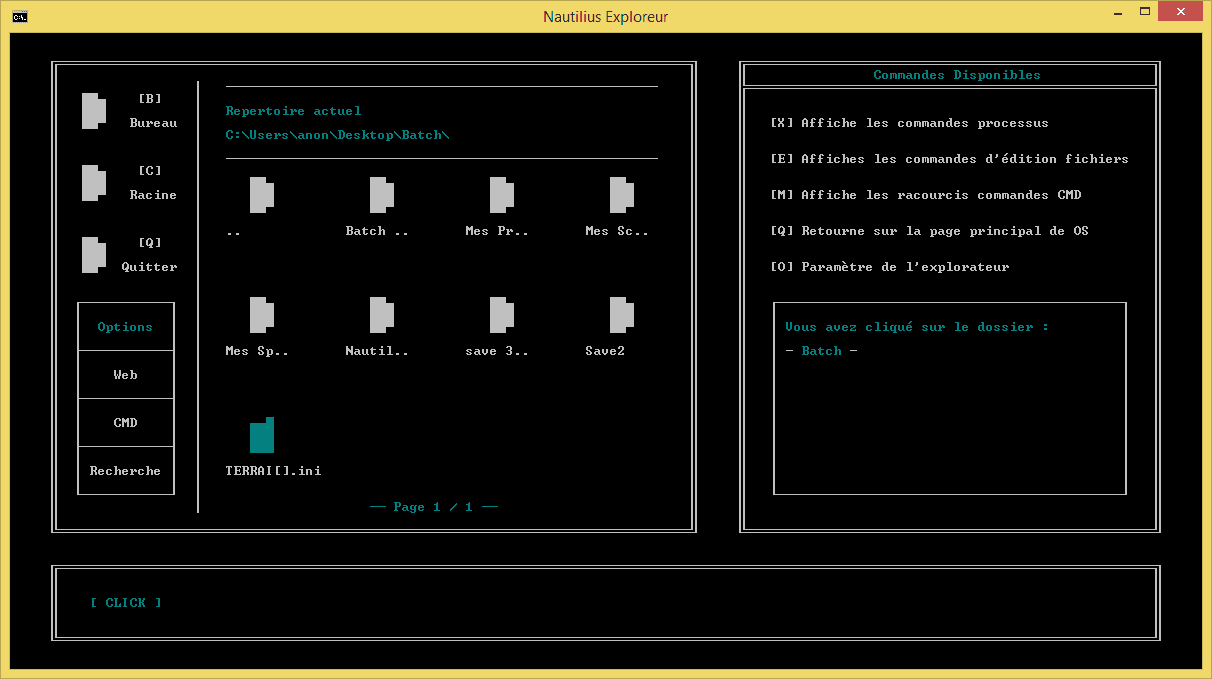Open the Save2 folder icon
The image size is (1212, 679).
click(x=621, y=315)
